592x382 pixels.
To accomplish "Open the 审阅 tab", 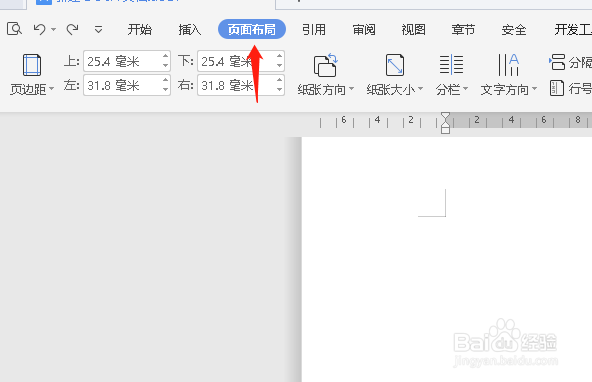I will pos(364,29).
